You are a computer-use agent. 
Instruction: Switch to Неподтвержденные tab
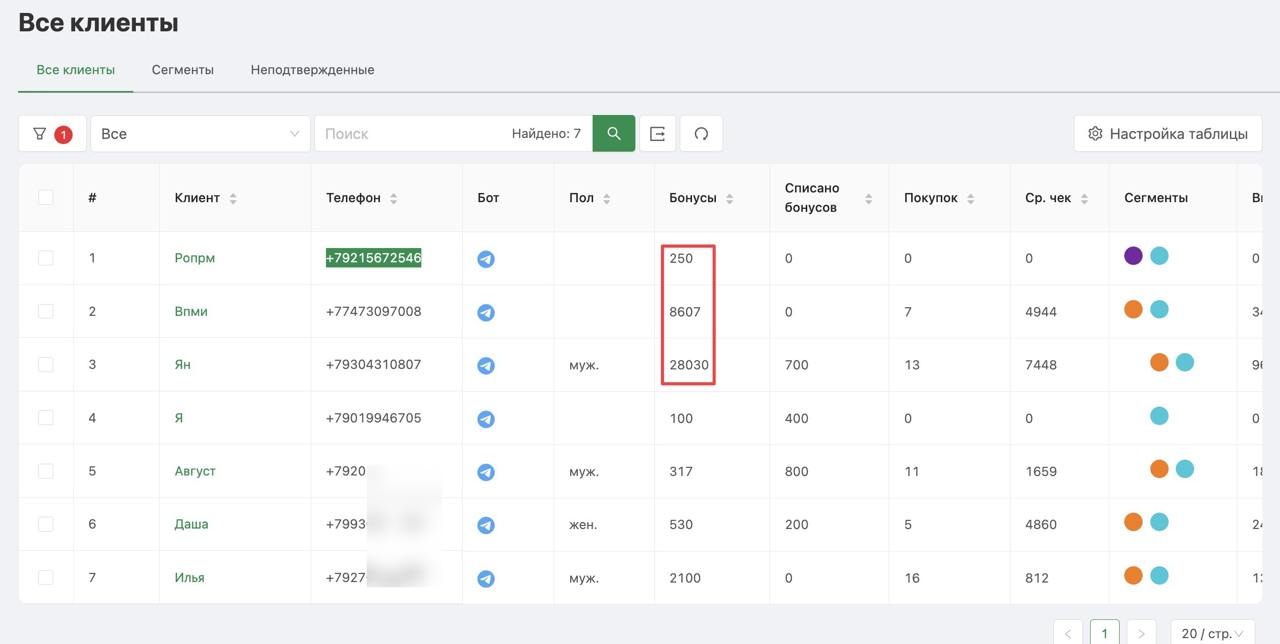coord(313,70)
